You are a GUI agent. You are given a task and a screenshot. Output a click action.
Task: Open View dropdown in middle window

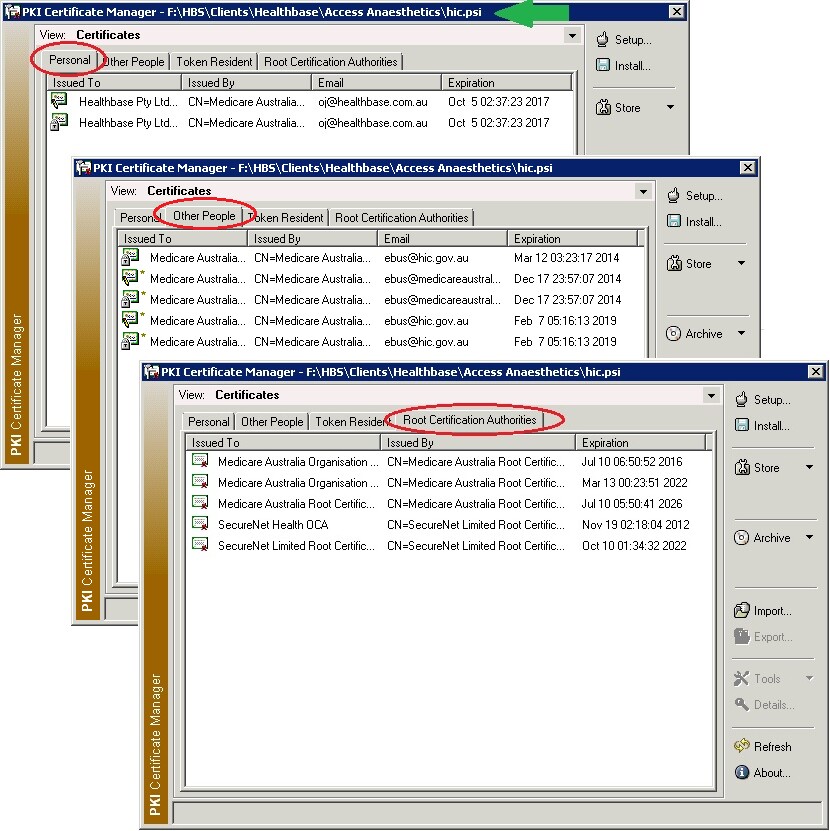point(643,191)
